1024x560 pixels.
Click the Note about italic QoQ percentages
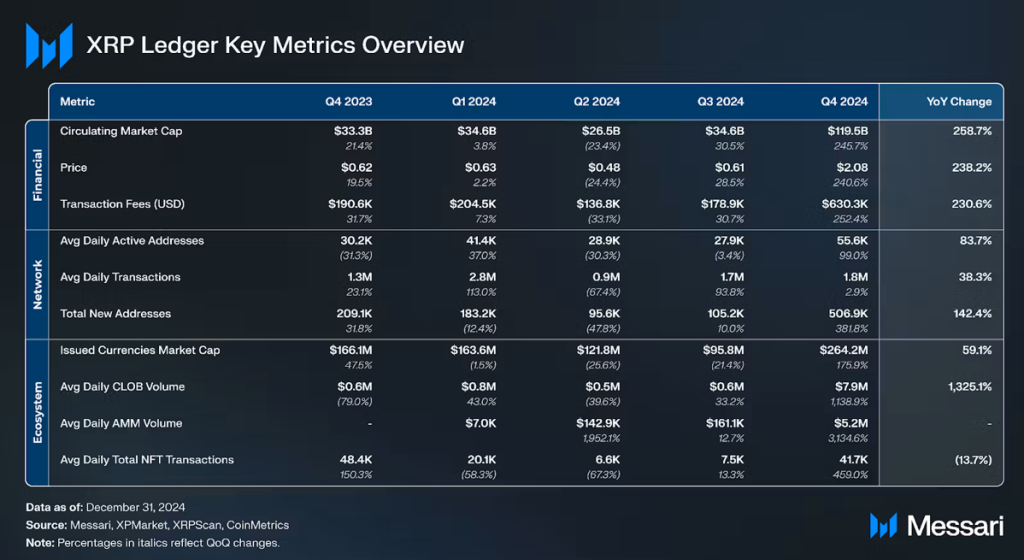pos(153,543)
